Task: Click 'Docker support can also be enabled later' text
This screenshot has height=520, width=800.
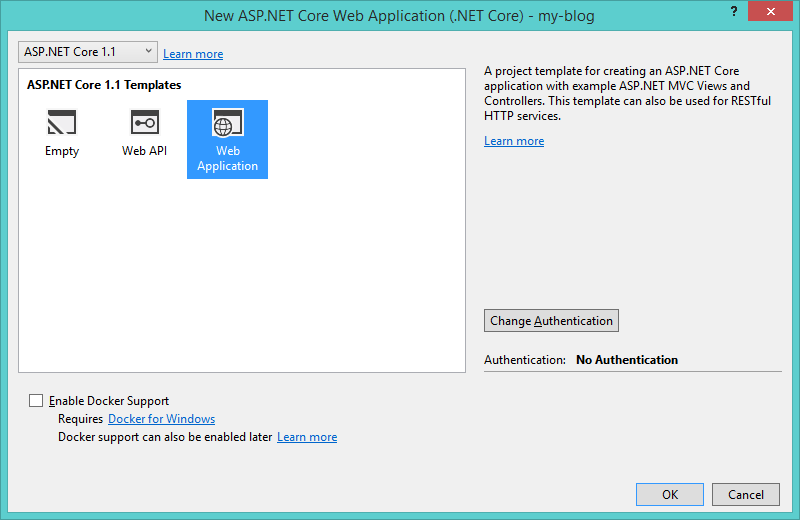Action: [x=165, y=437]
